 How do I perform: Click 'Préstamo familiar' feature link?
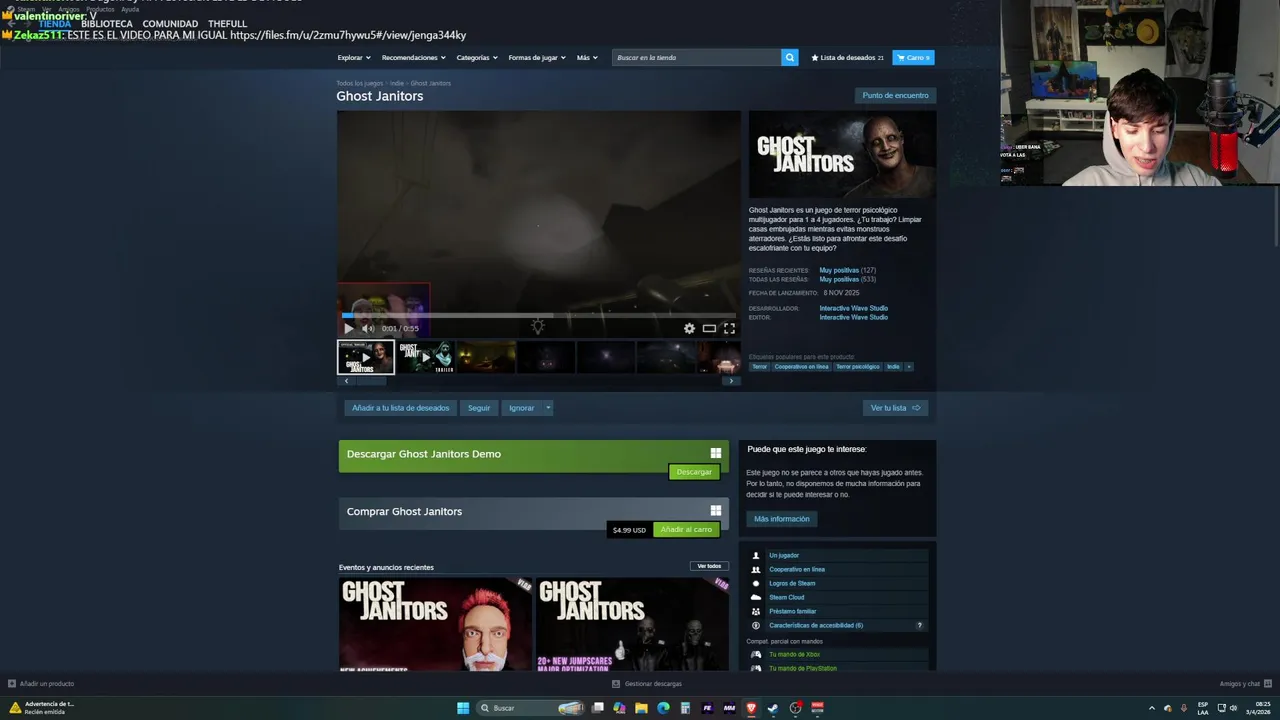tap(792, 611)
